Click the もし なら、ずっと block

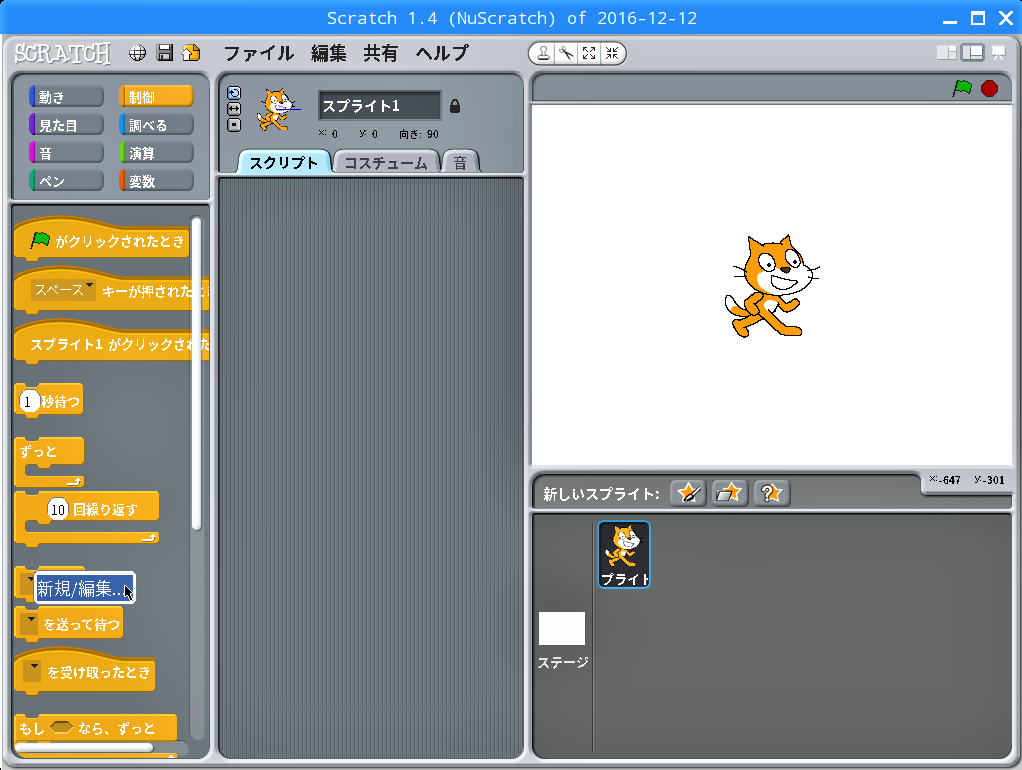95,728
